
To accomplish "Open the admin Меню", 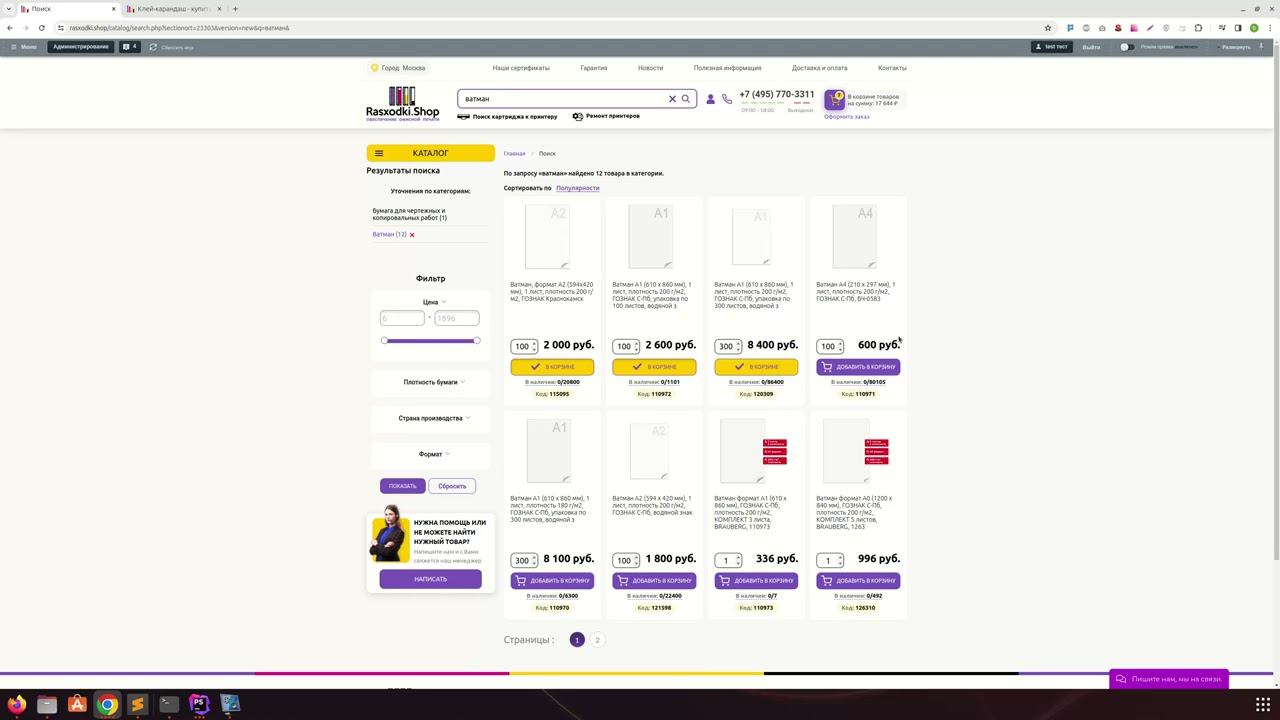I will (23, 47).
